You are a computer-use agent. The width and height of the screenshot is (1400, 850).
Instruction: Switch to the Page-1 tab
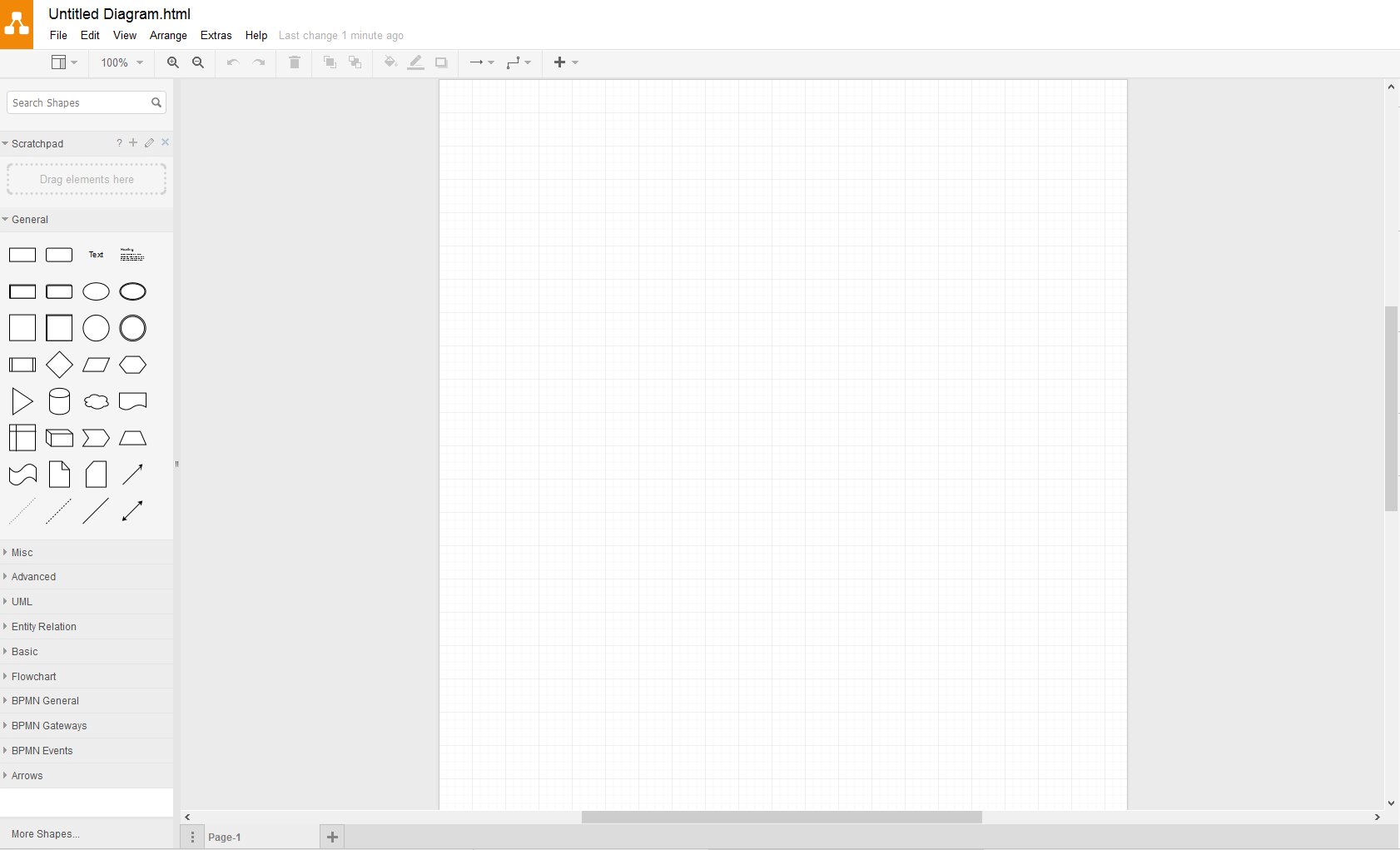pos(225,838)
